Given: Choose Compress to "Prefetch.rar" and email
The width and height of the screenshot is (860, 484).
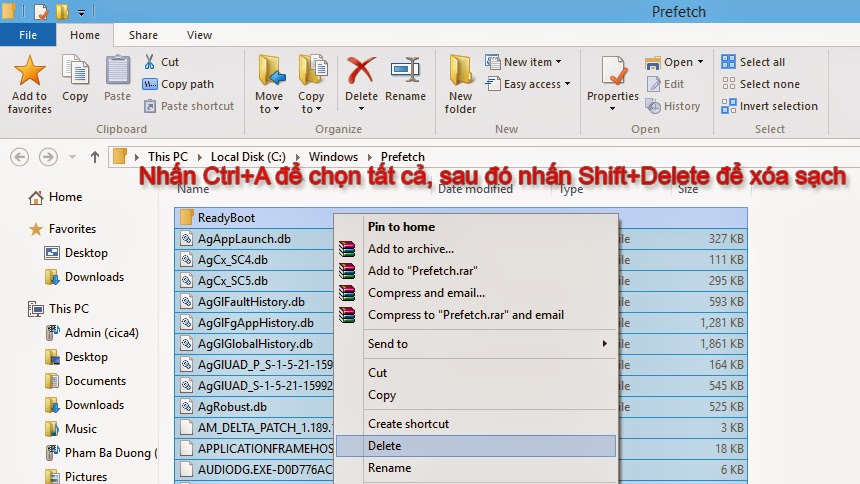Looking at the screenshot, I should (466, 315).
